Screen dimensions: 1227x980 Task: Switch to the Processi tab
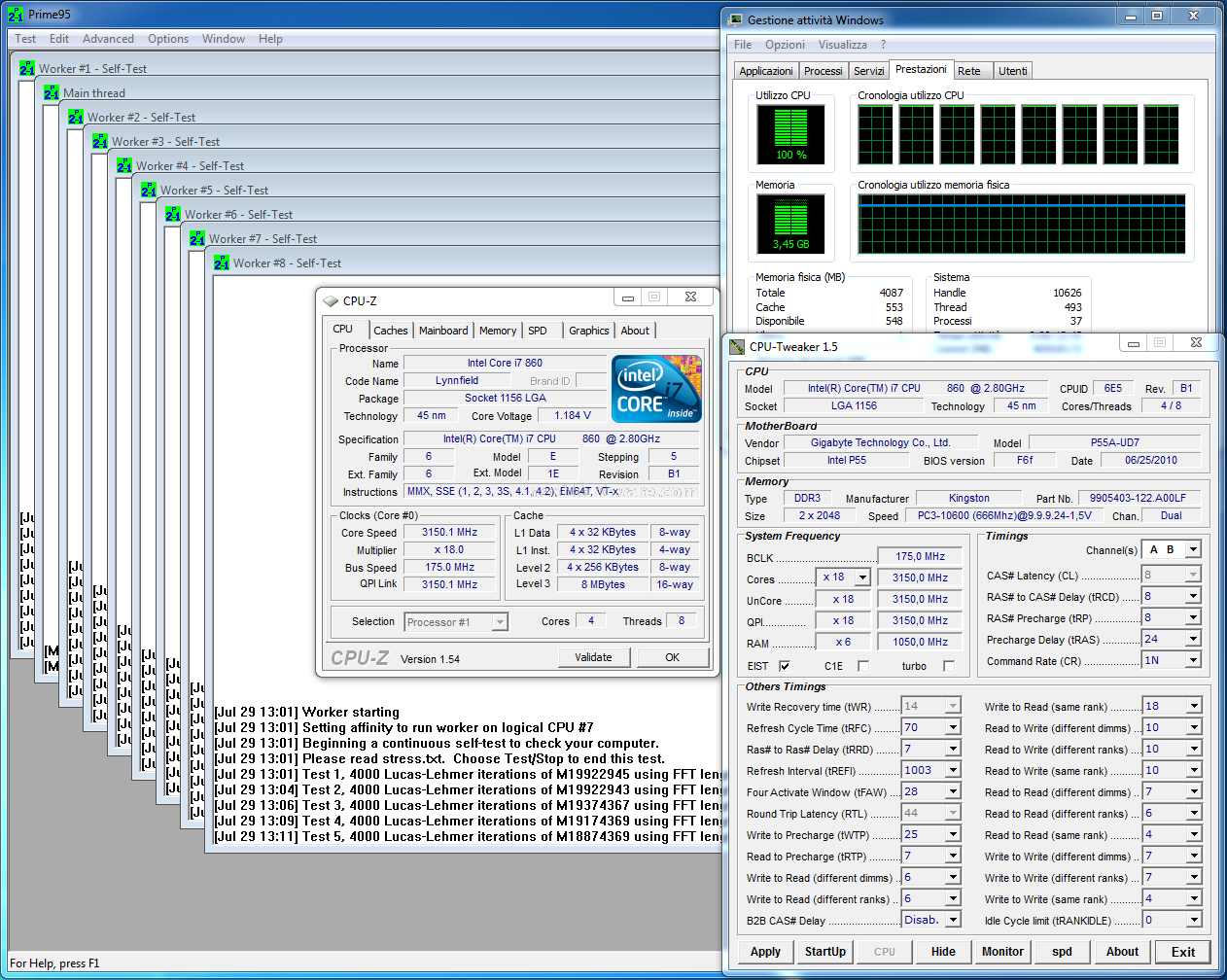[x=823, y=71]
